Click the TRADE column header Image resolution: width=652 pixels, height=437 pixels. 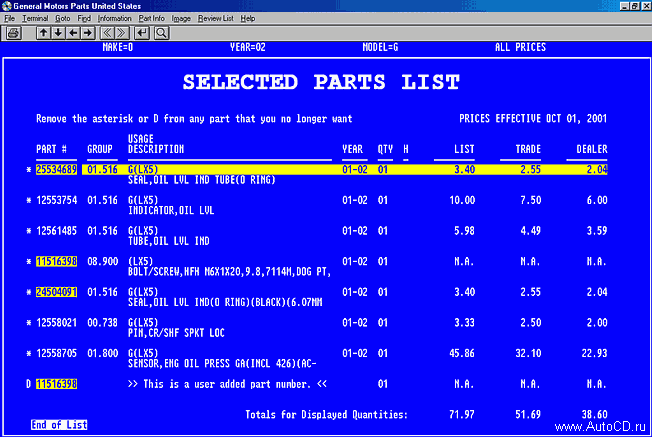click(528, 149)
